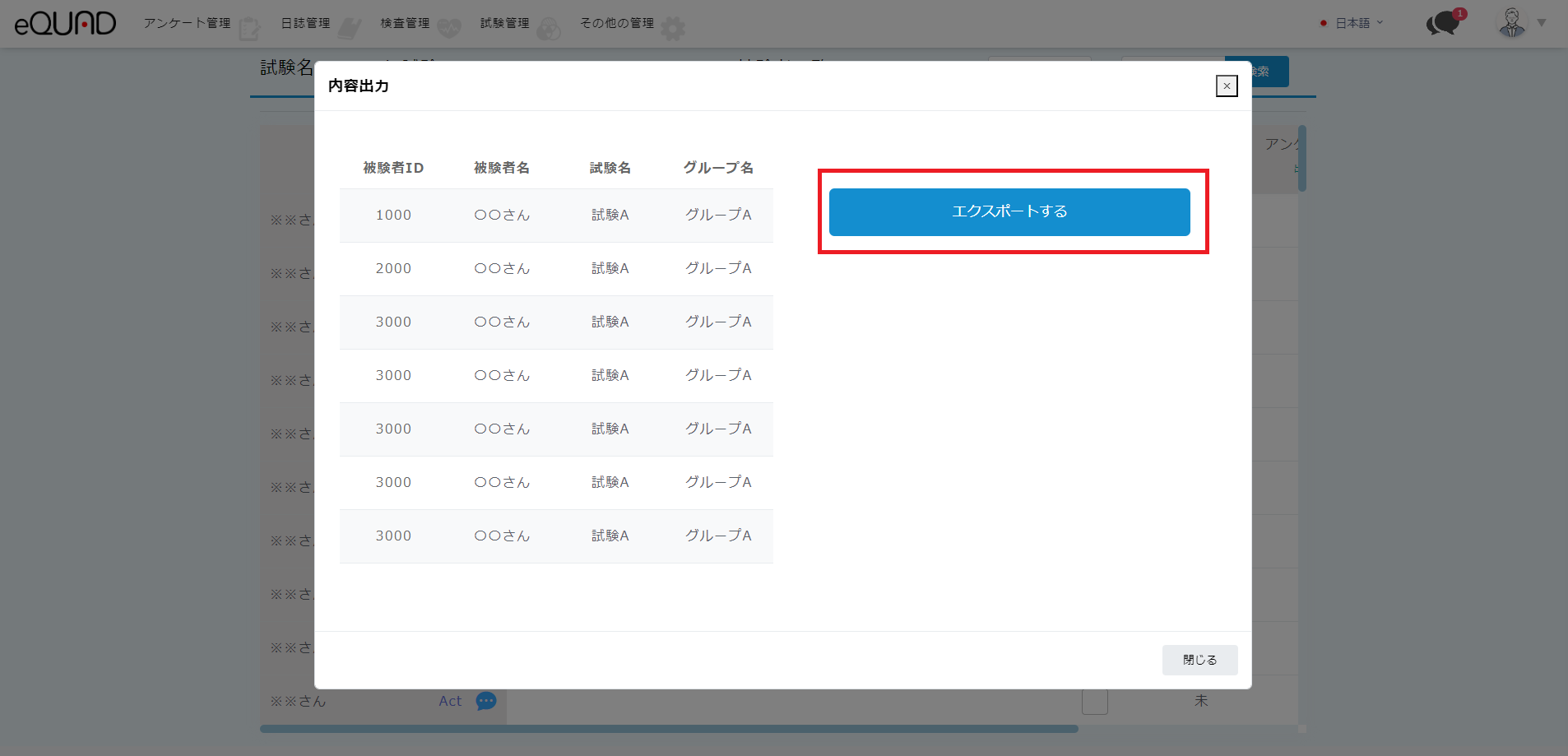Screen dimensions: 1568x756
Task: Expand the user account dropdown arrow
Action: pyautogui.click(x=1542, y=23)
